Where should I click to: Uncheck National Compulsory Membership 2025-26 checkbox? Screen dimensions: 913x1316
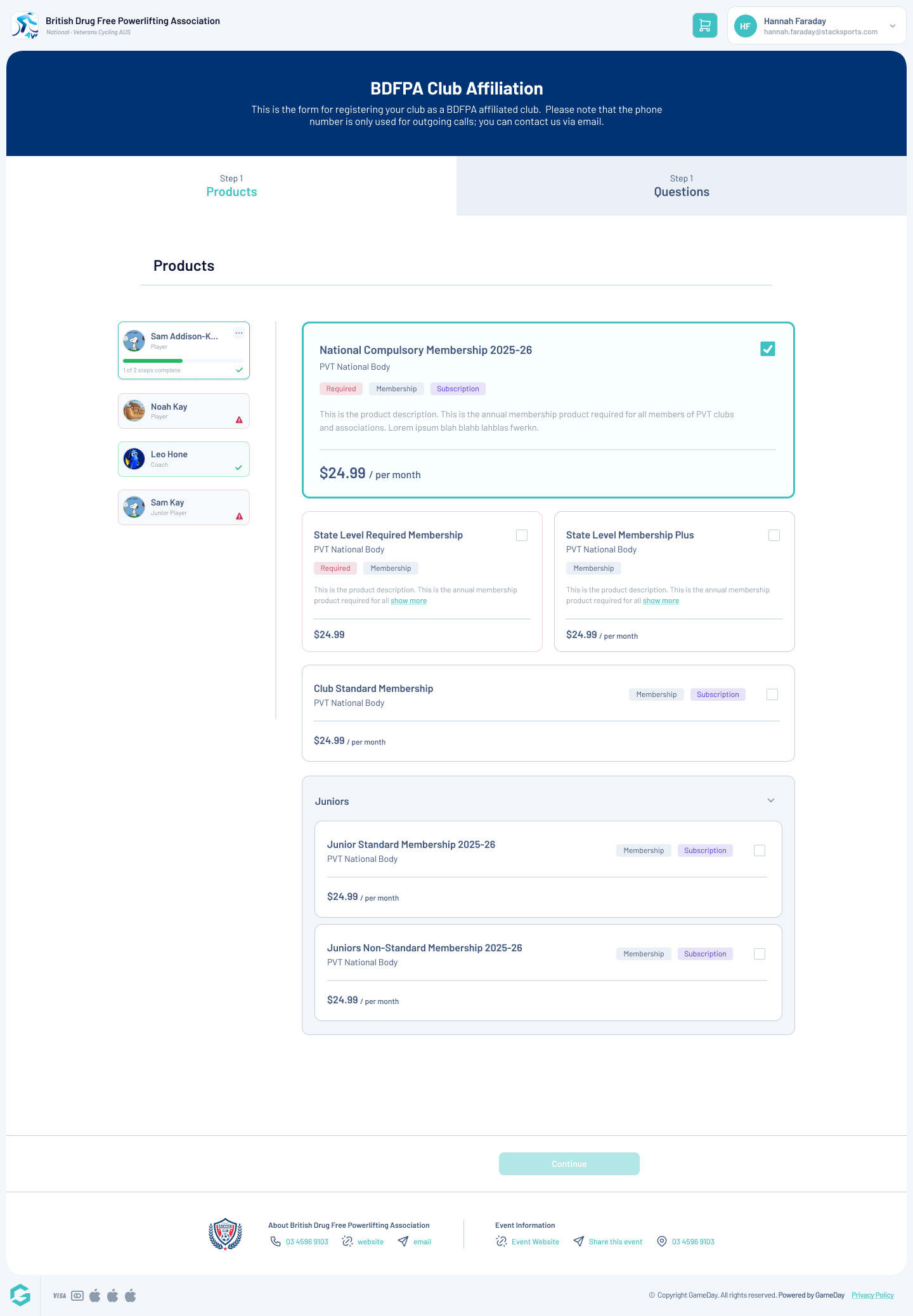[x=767, y=349]
